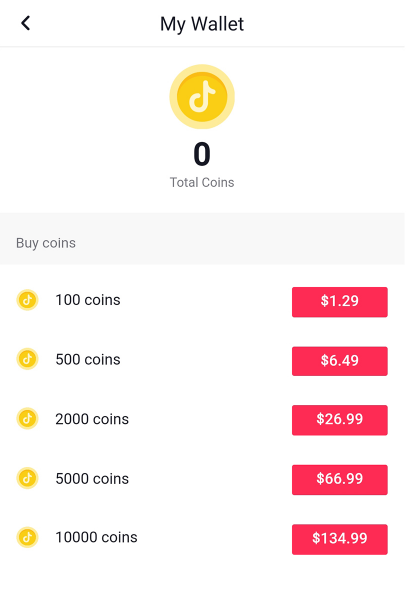This screenshot has width=406, height=594.
Task: Purchase 2000 coins with the $26.99 button
Action: coord(339,420)
